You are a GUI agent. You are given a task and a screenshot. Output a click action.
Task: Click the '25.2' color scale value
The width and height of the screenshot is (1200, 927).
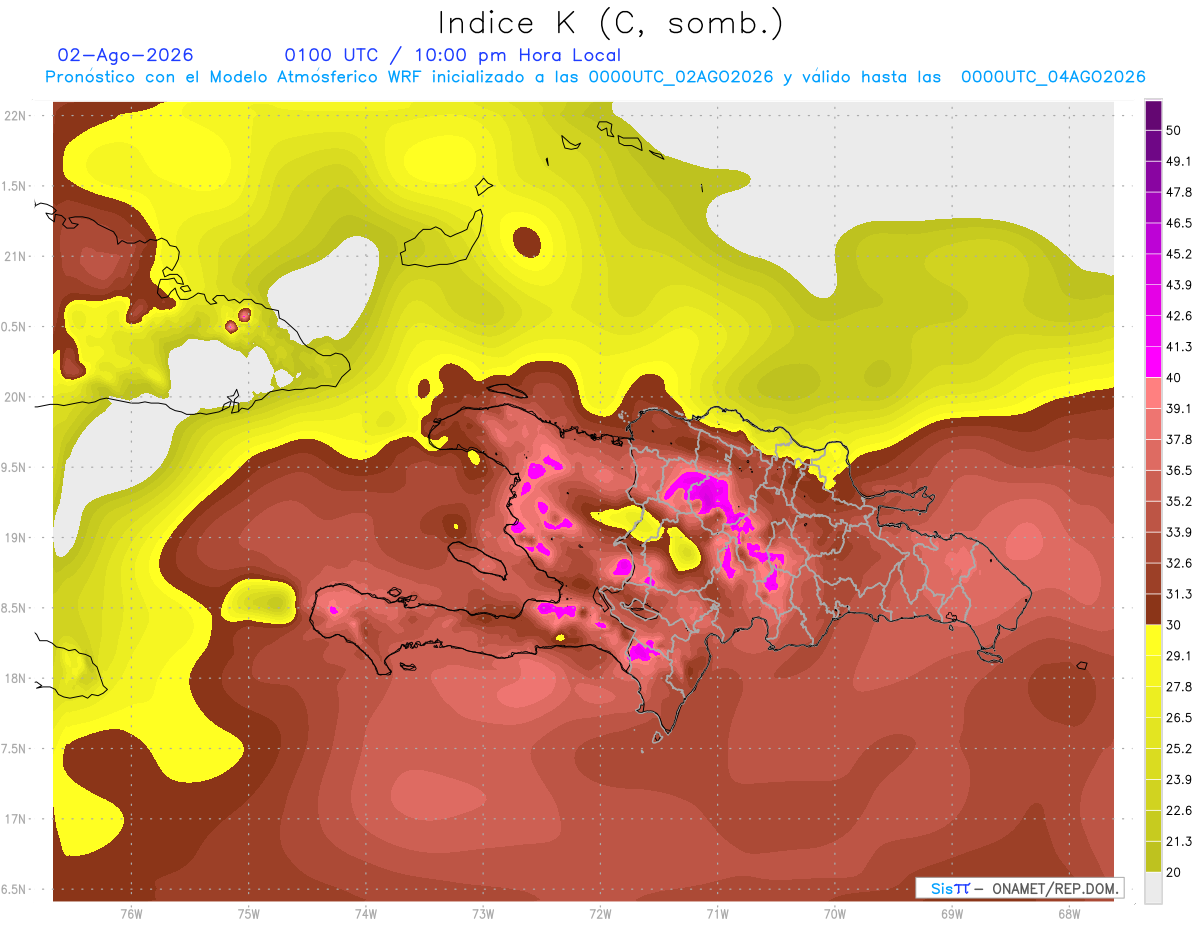(x=1179, y=749)
